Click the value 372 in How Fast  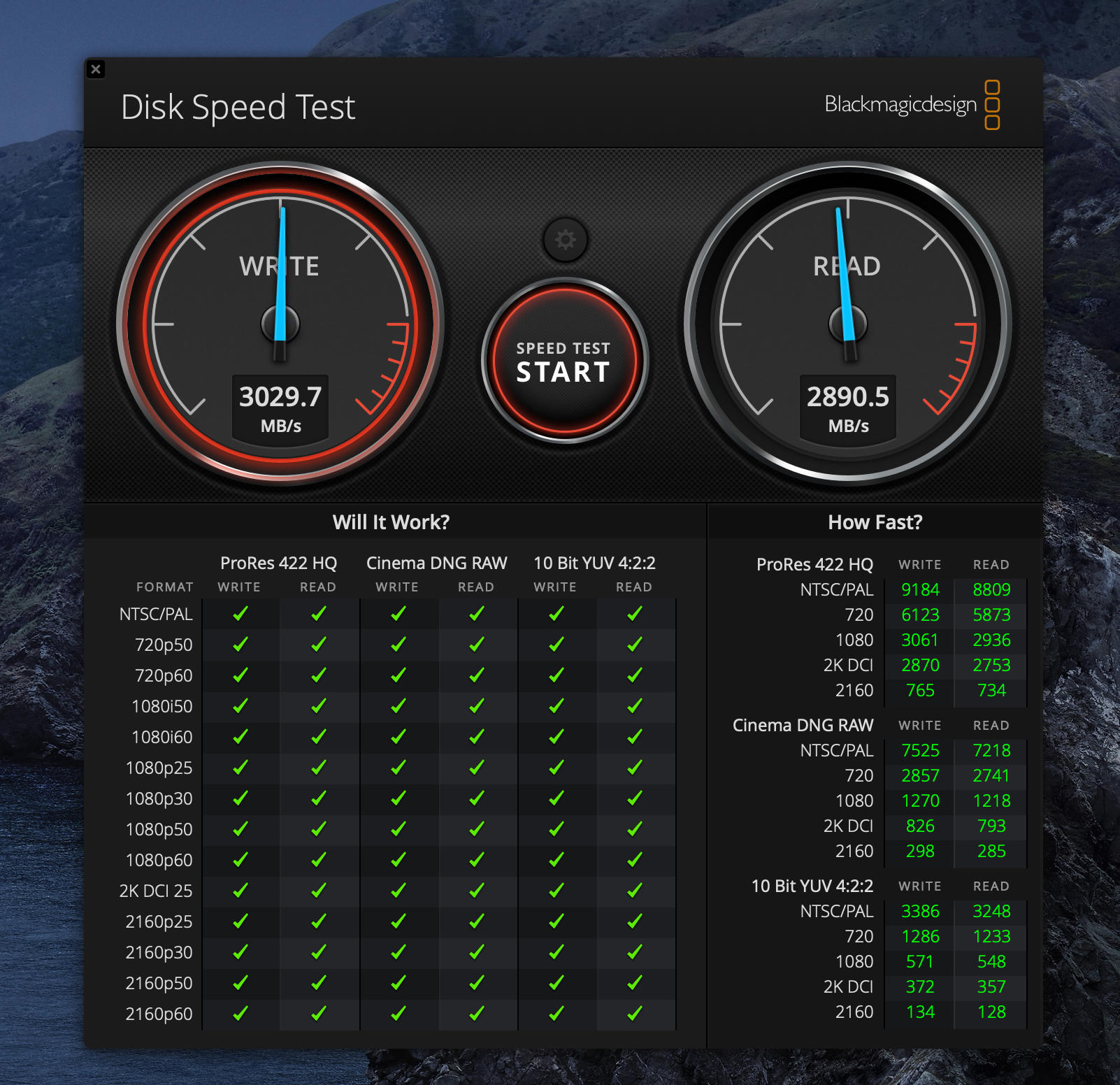pyautogui.click(x=920, y=987)
